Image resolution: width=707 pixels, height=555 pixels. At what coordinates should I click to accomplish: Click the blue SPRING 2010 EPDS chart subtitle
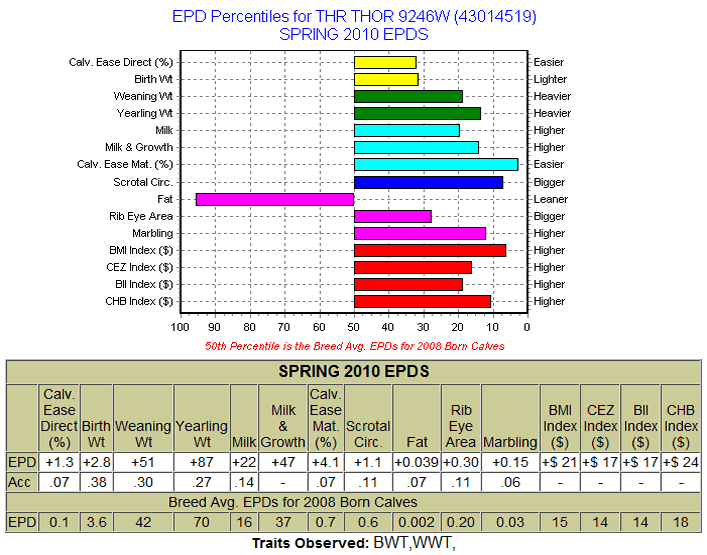click(x=354, y=34)
